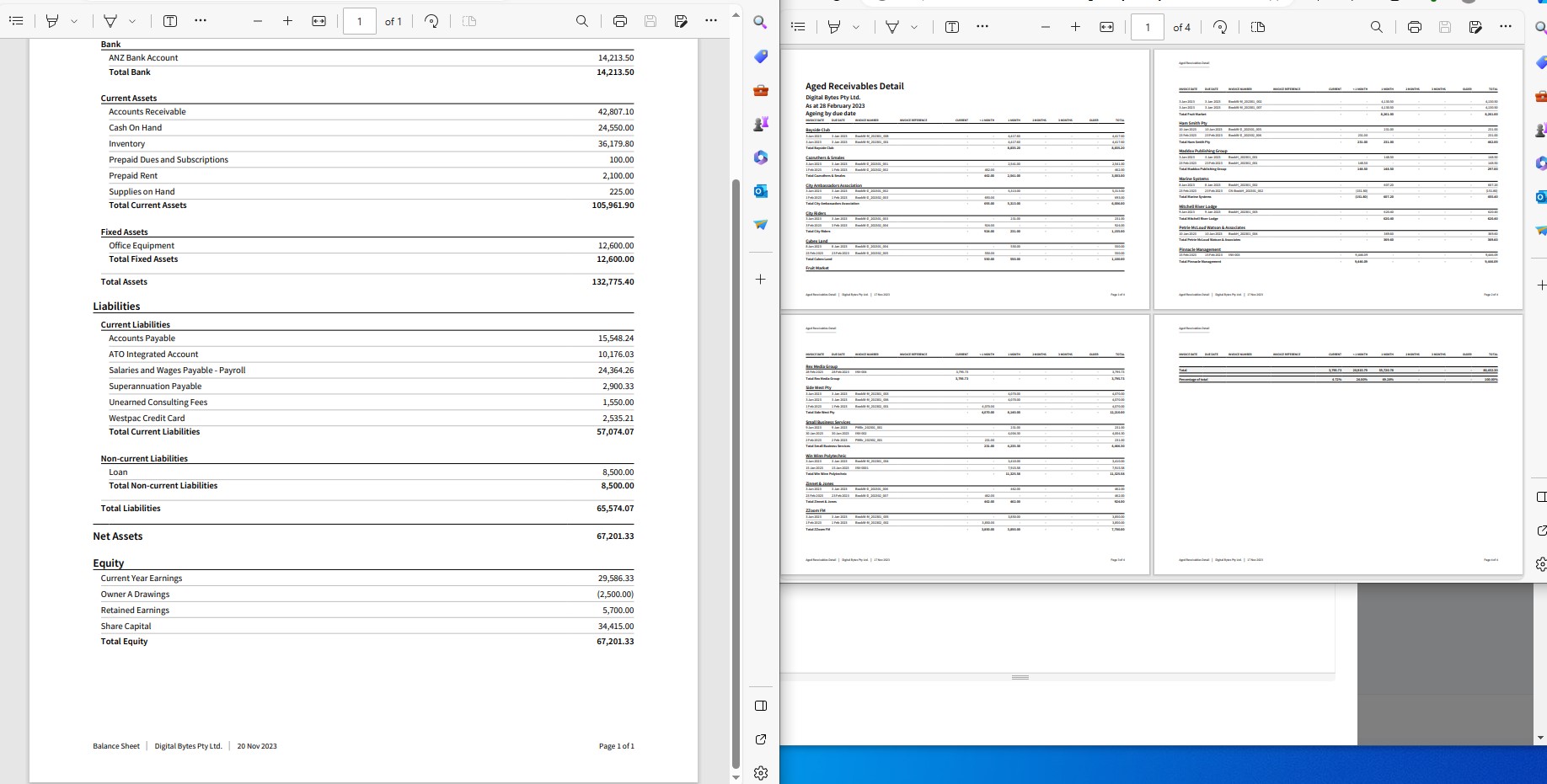The height and width of the screenshot is (784, 1547).
Task: Expand draw pen options in Balance Sheet window
Action: pos(132,21)
